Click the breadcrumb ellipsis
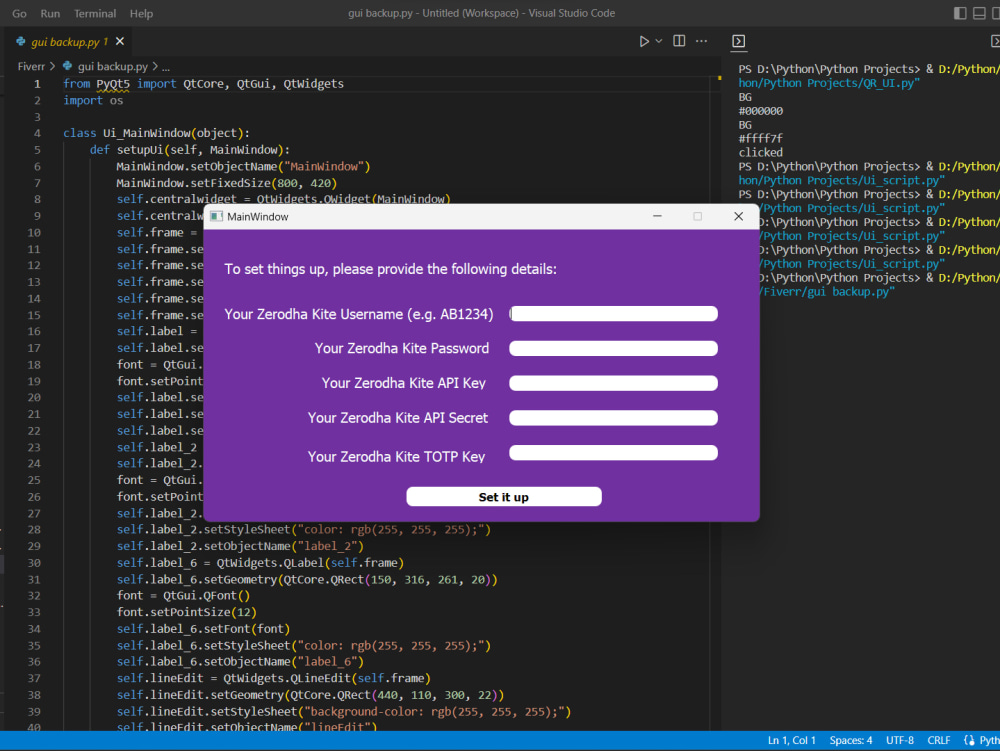 166,67
